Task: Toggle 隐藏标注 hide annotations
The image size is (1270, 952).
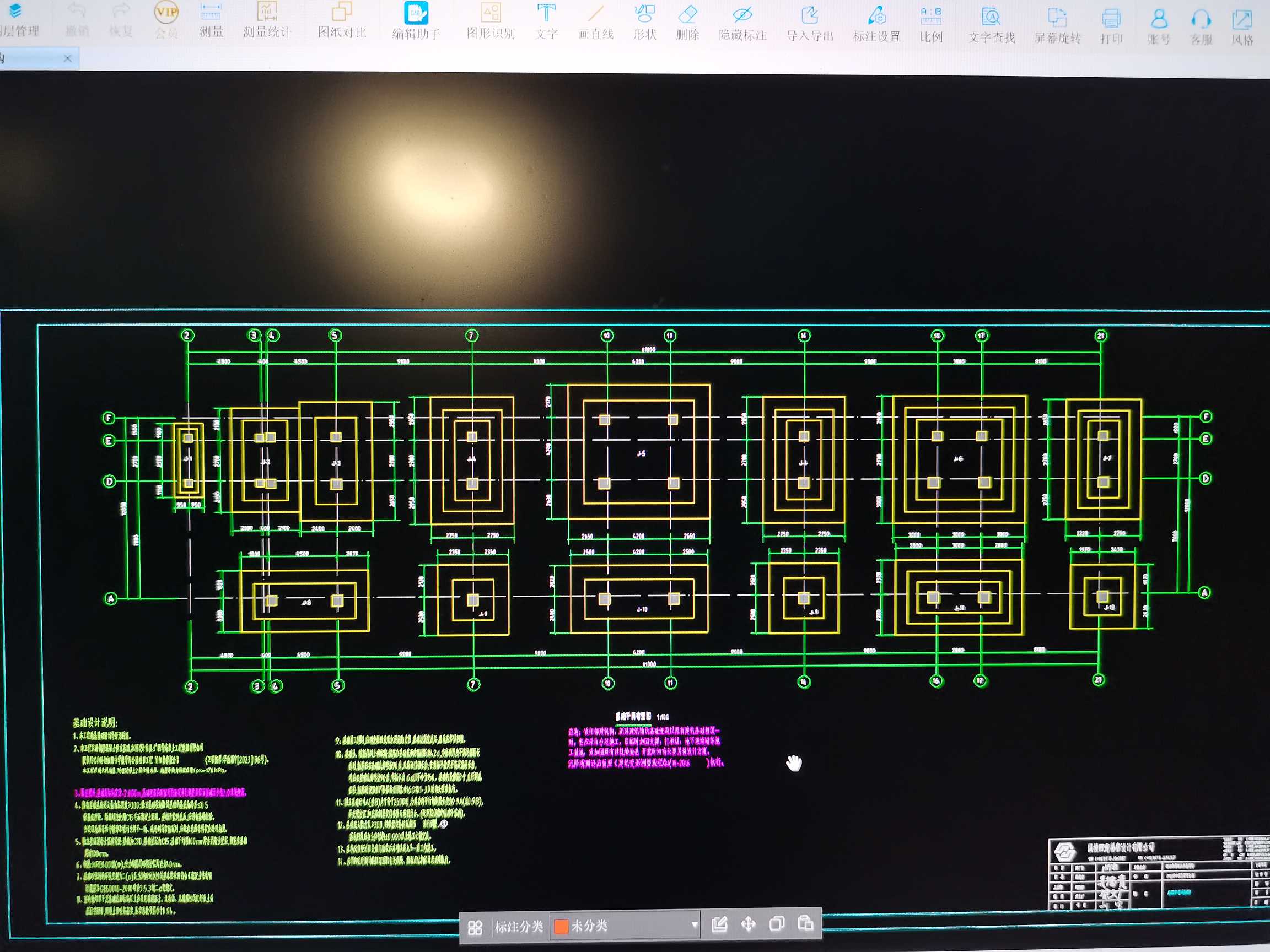Action: tap(742, 24)
